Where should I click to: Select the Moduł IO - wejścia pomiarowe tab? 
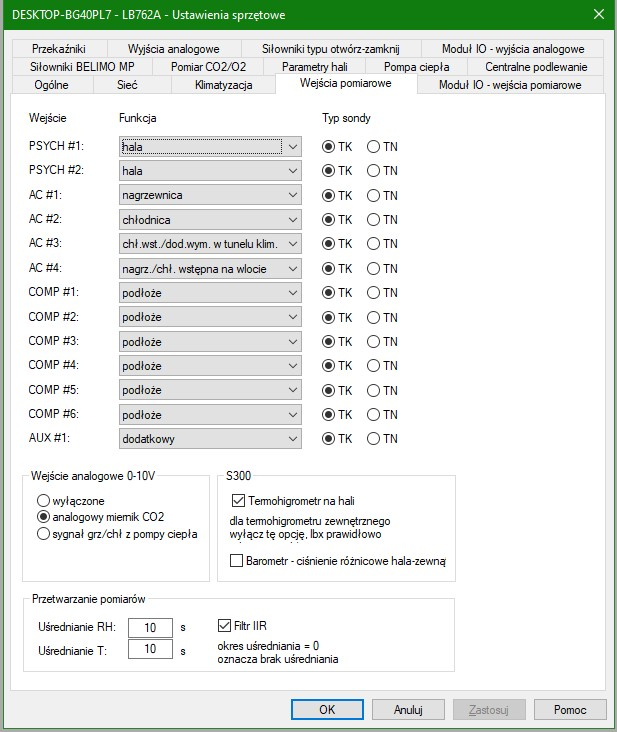tap(510, 85)
